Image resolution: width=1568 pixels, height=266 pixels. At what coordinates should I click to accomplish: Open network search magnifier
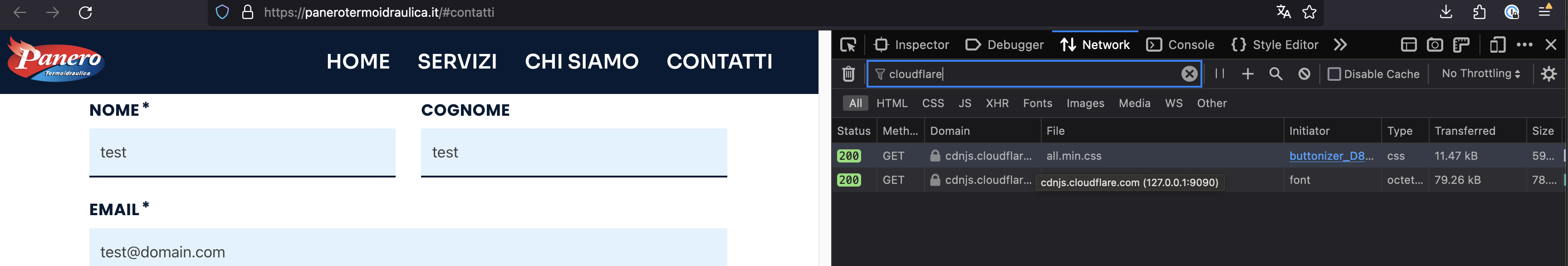point(1276,74)
